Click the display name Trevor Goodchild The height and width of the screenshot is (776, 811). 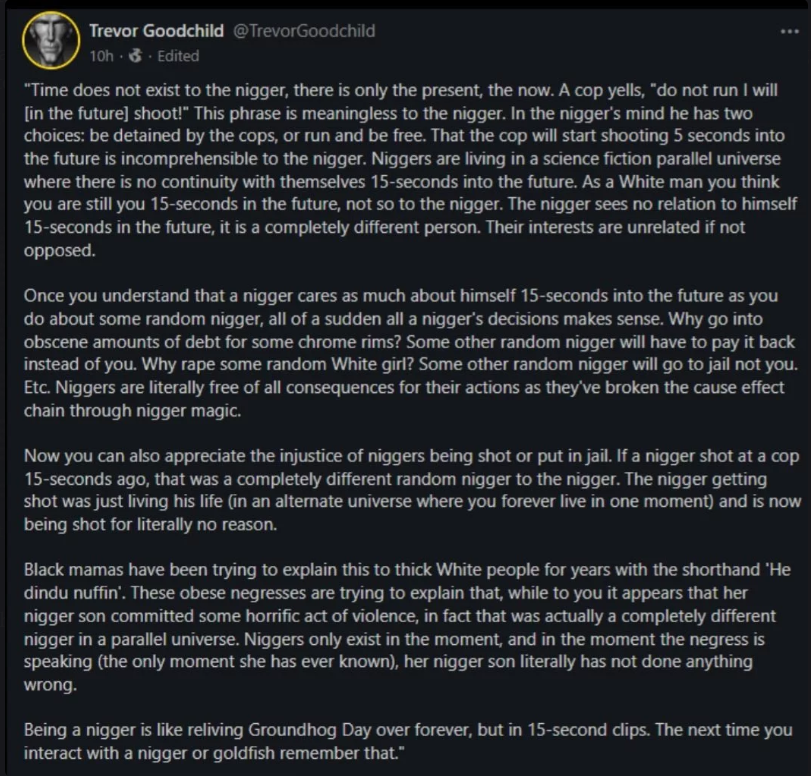point(156,31)
